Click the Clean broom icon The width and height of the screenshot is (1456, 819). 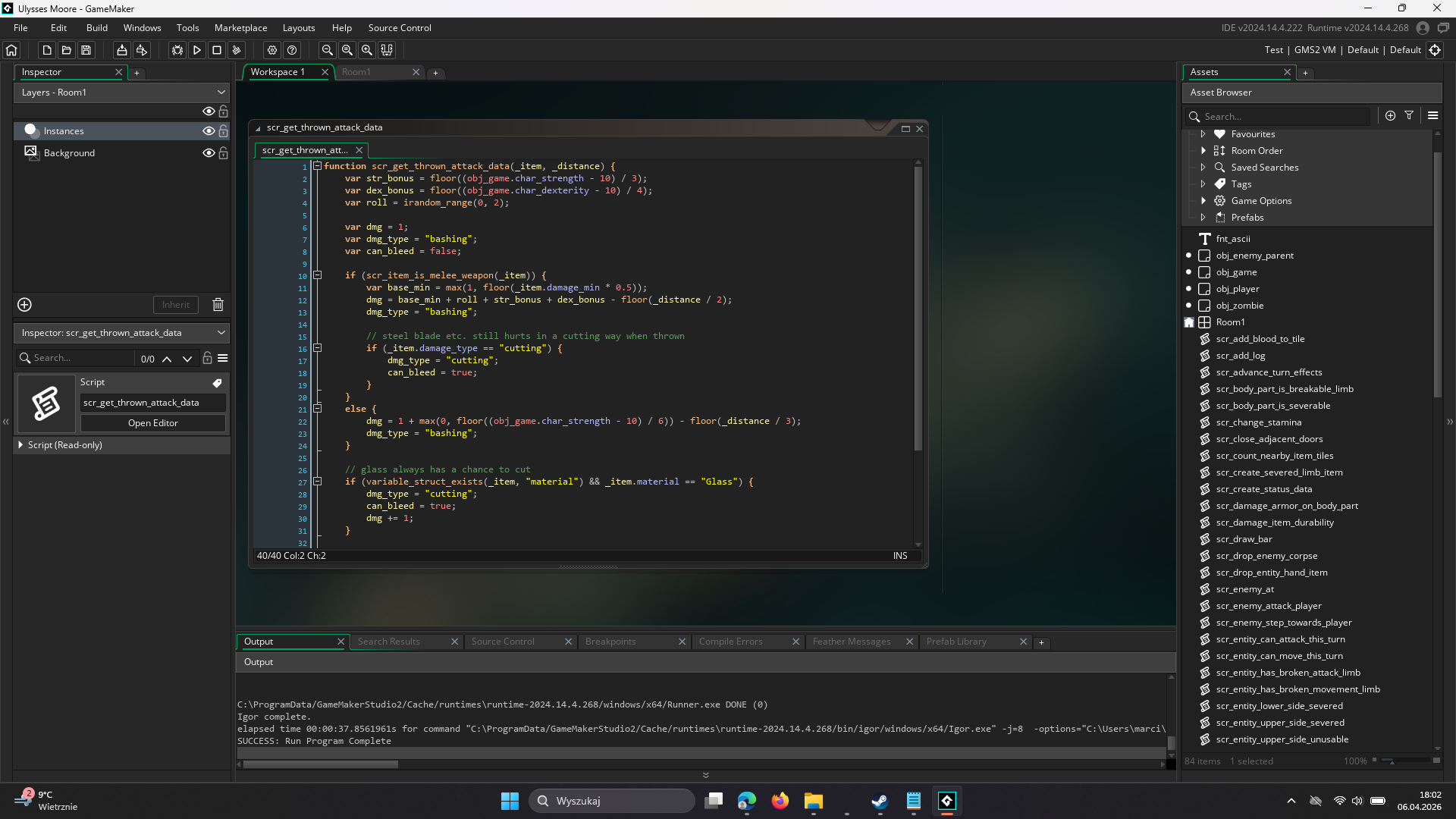pos(237,50)
